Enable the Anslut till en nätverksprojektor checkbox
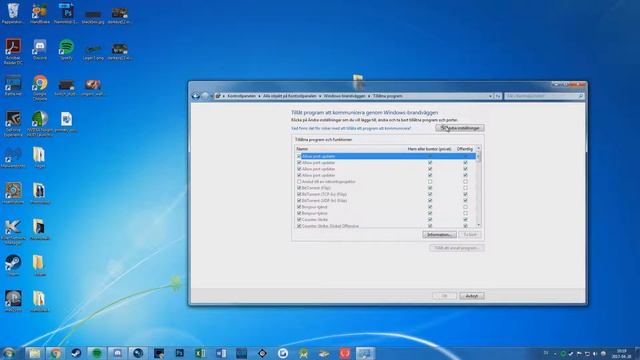Viewport: 640px width, 360px height. tap(299, 182)
